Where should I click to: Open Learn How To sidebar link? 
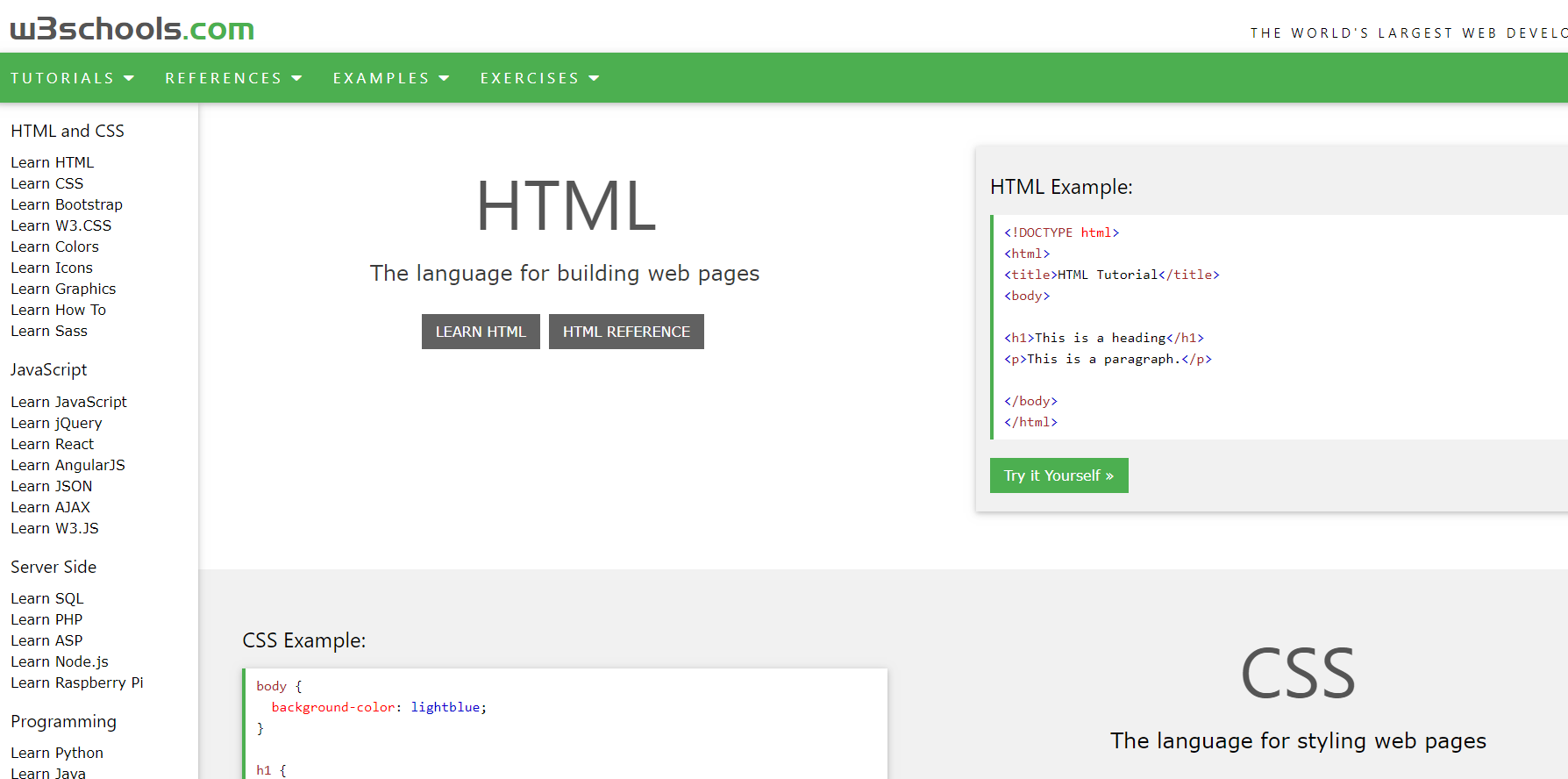[x=58, y=310]
